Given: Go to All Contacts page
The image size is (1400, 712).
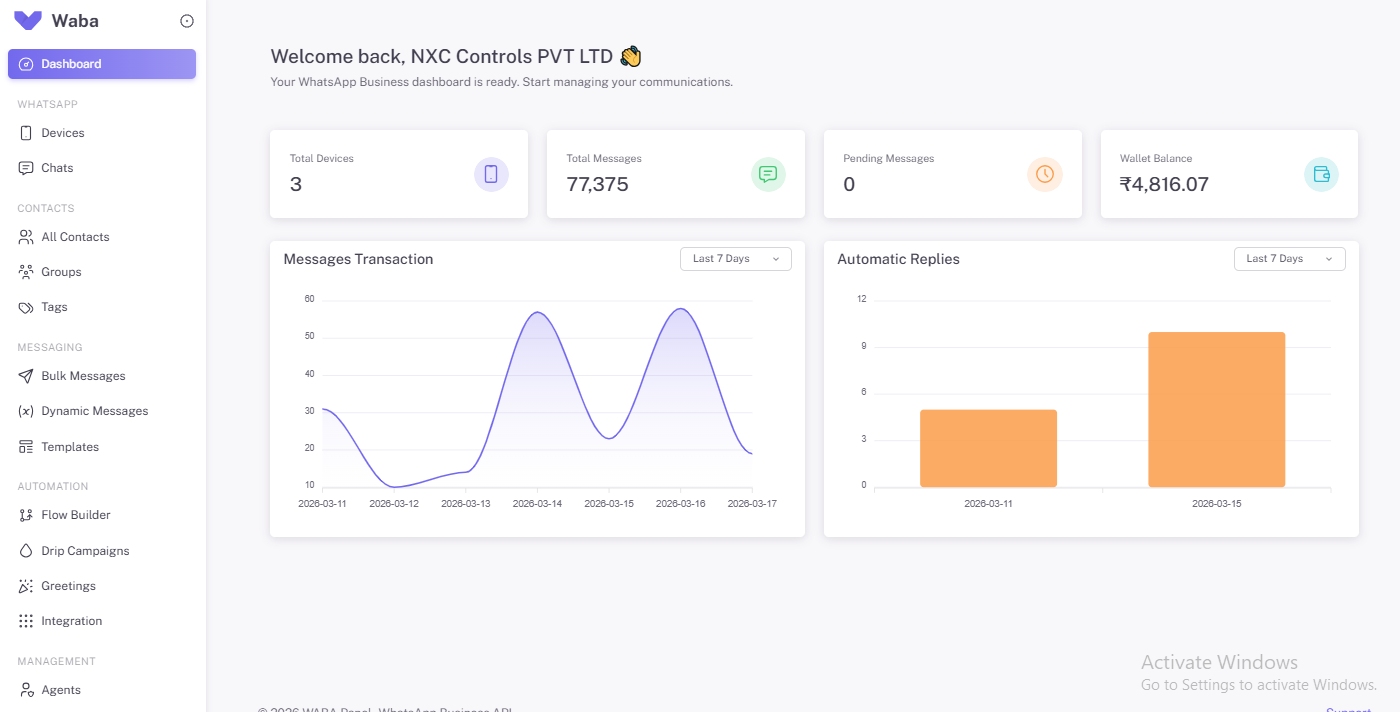Looking at the screenshot, I should point(102,237).
